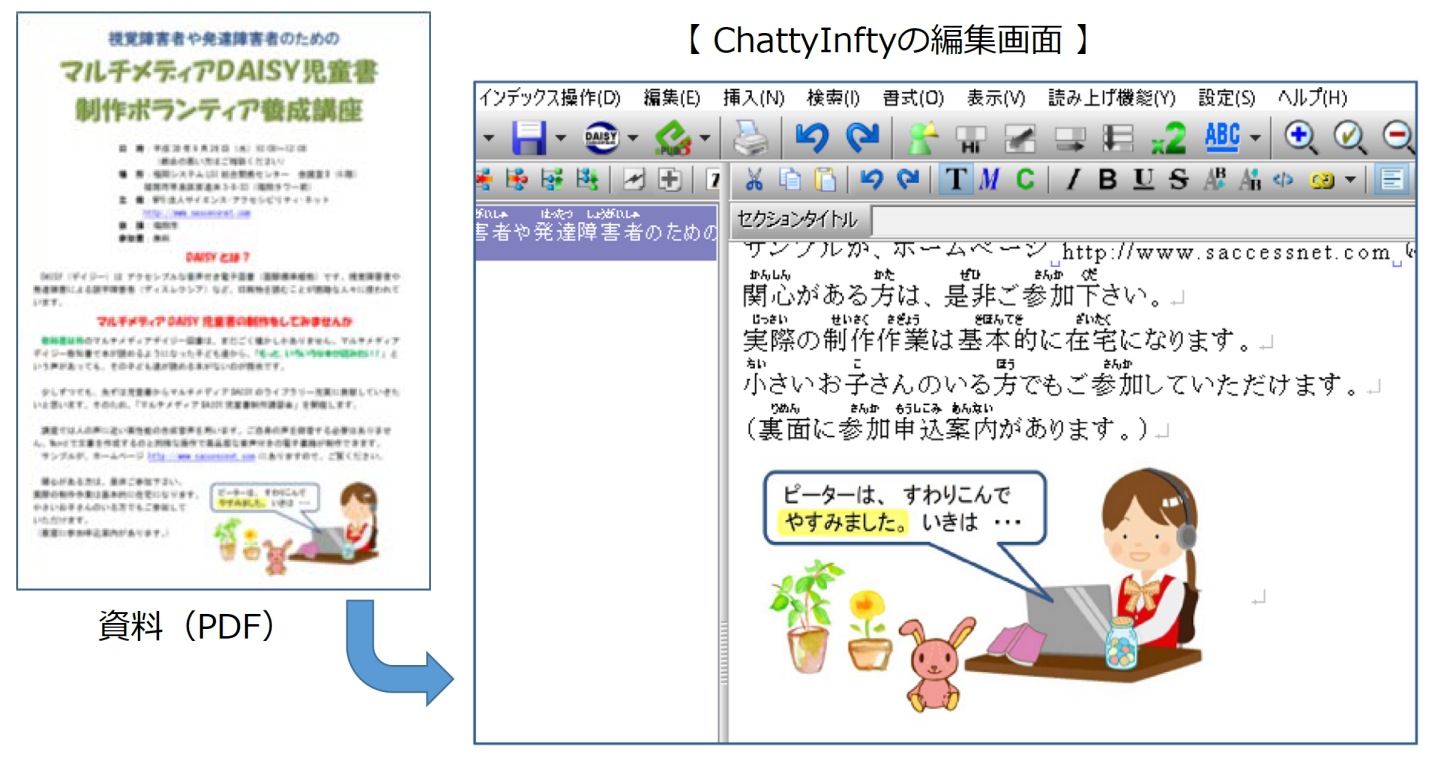1435x761 pixels.
Task: Click the yellow chain link icon
Action: coord(1322,180)
